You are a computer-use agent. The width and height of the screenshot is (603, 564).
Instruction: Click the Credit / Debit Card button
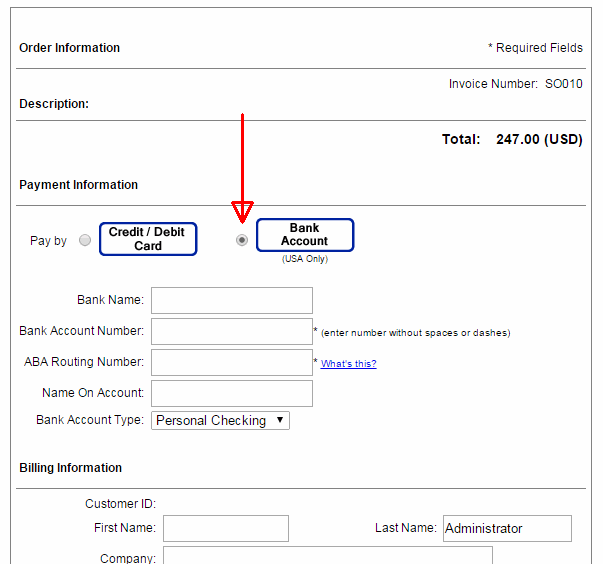(148, 239)
